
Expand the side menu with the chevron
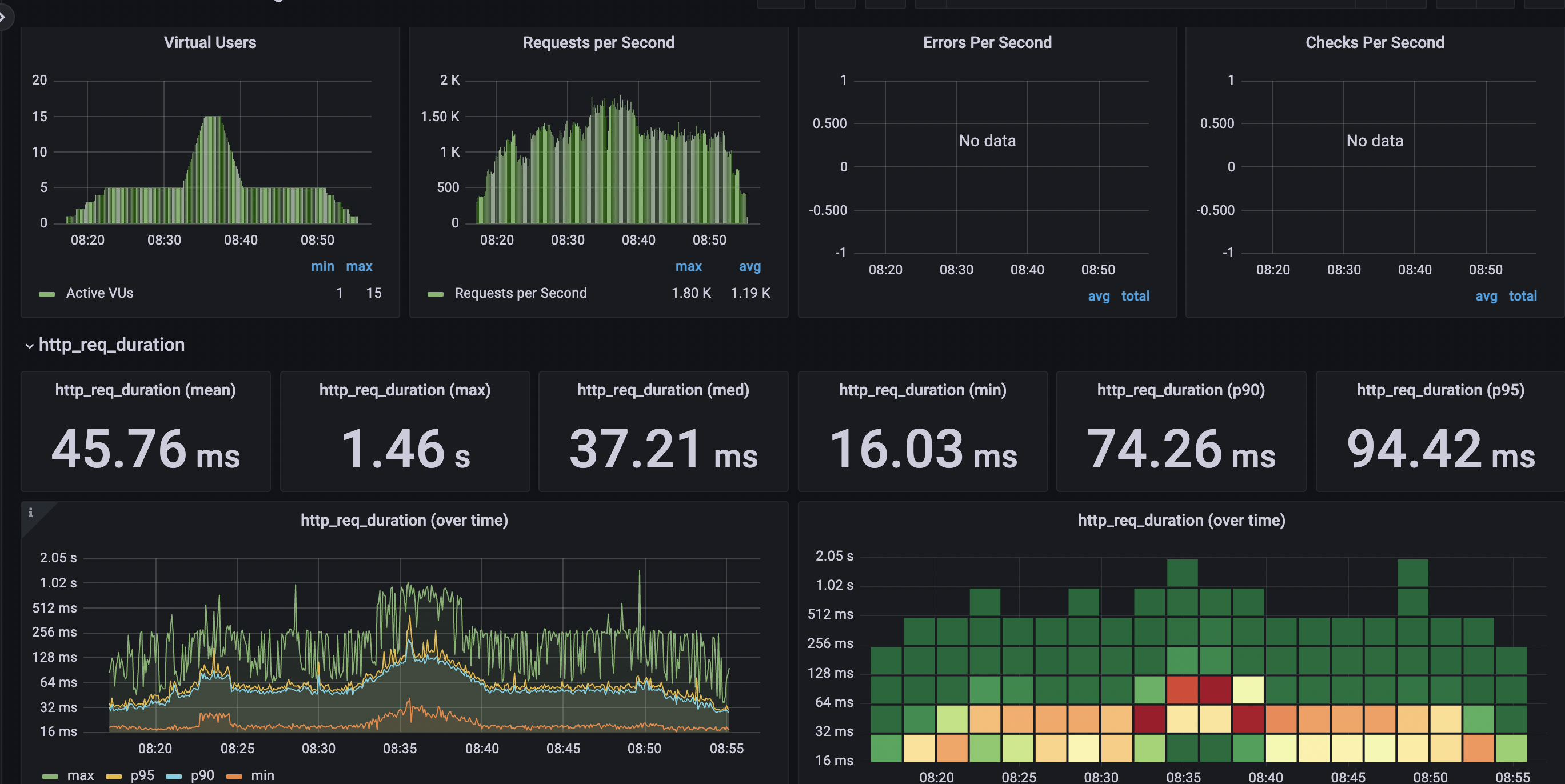[3, 17]
